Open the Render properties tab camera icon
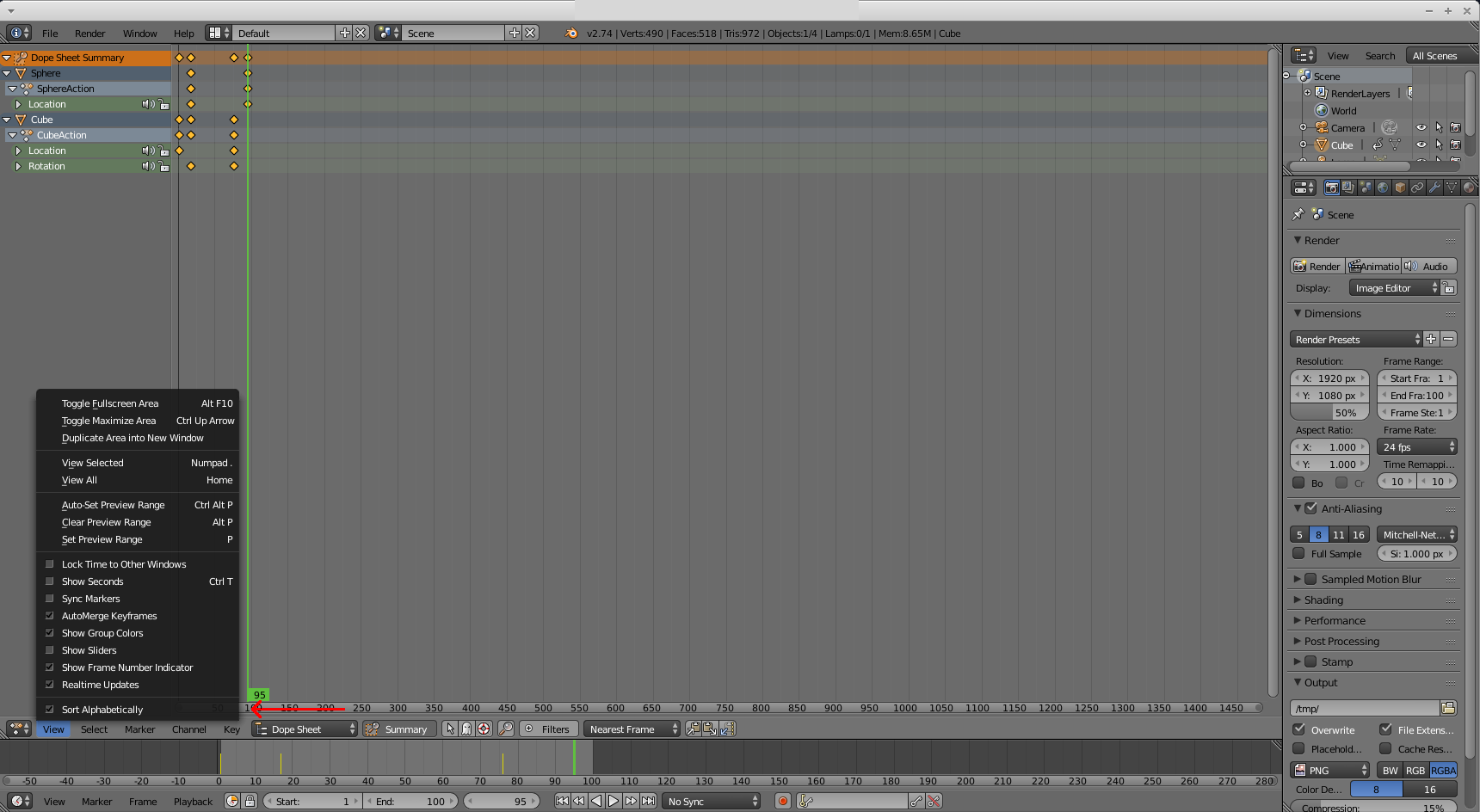 pos(1331,188)
